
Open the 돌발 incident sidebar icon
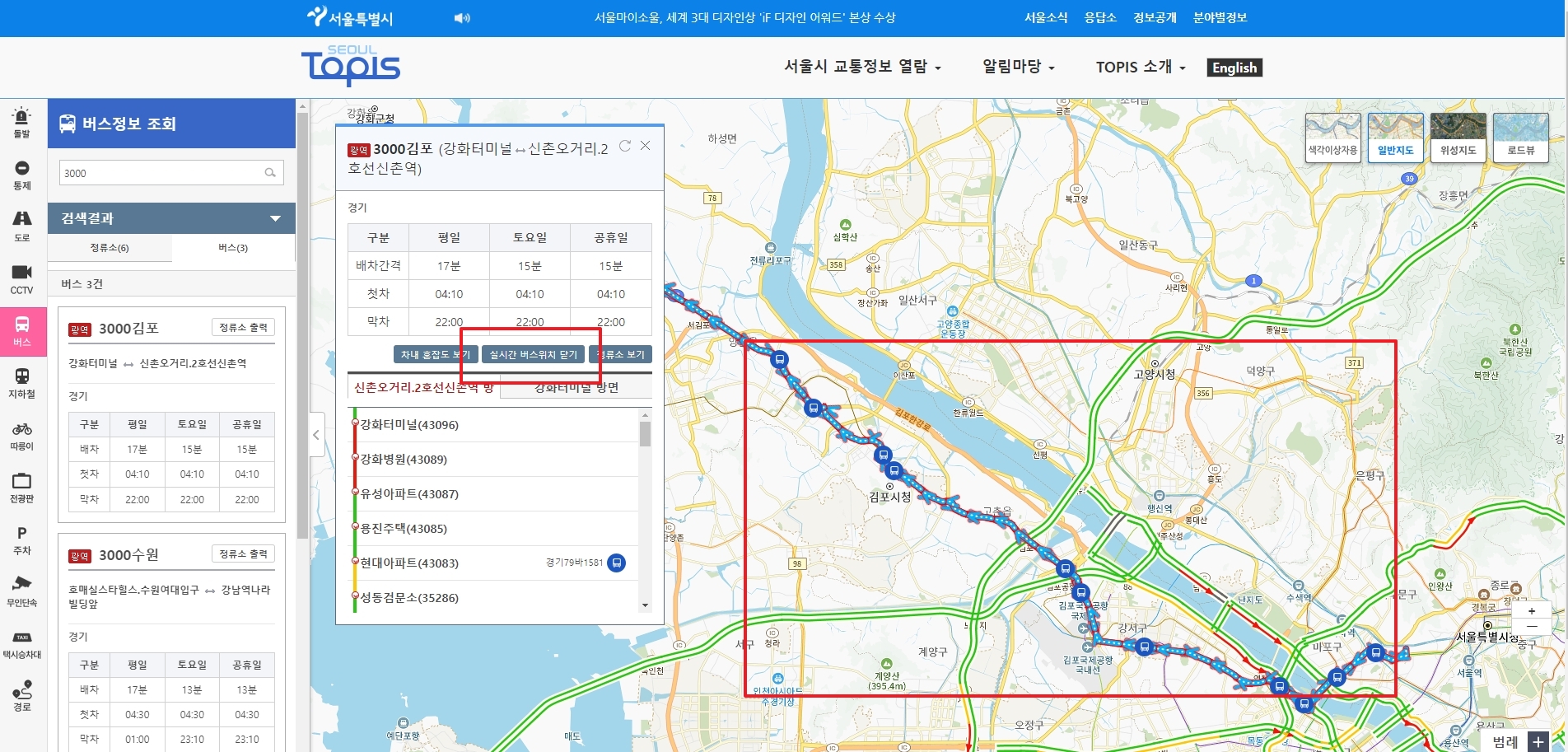pos(22,122)
